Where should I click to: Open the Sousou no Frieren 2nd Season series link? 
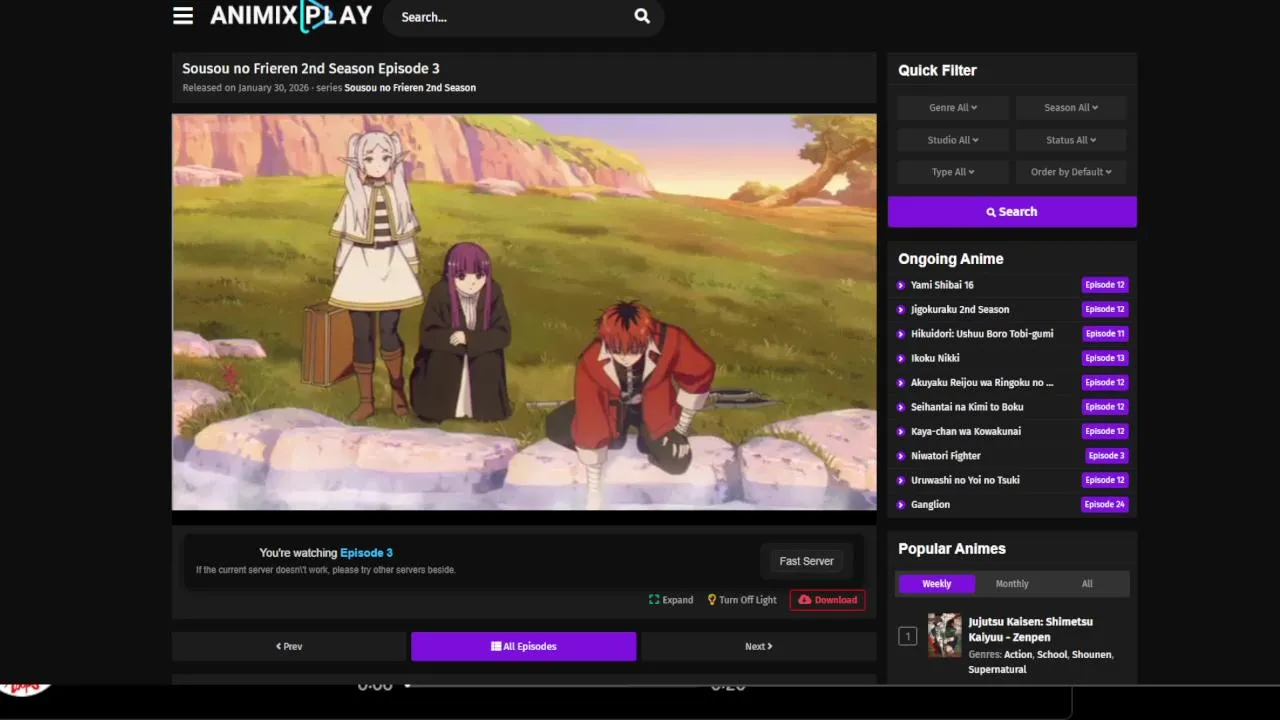(x=410, y=88)
